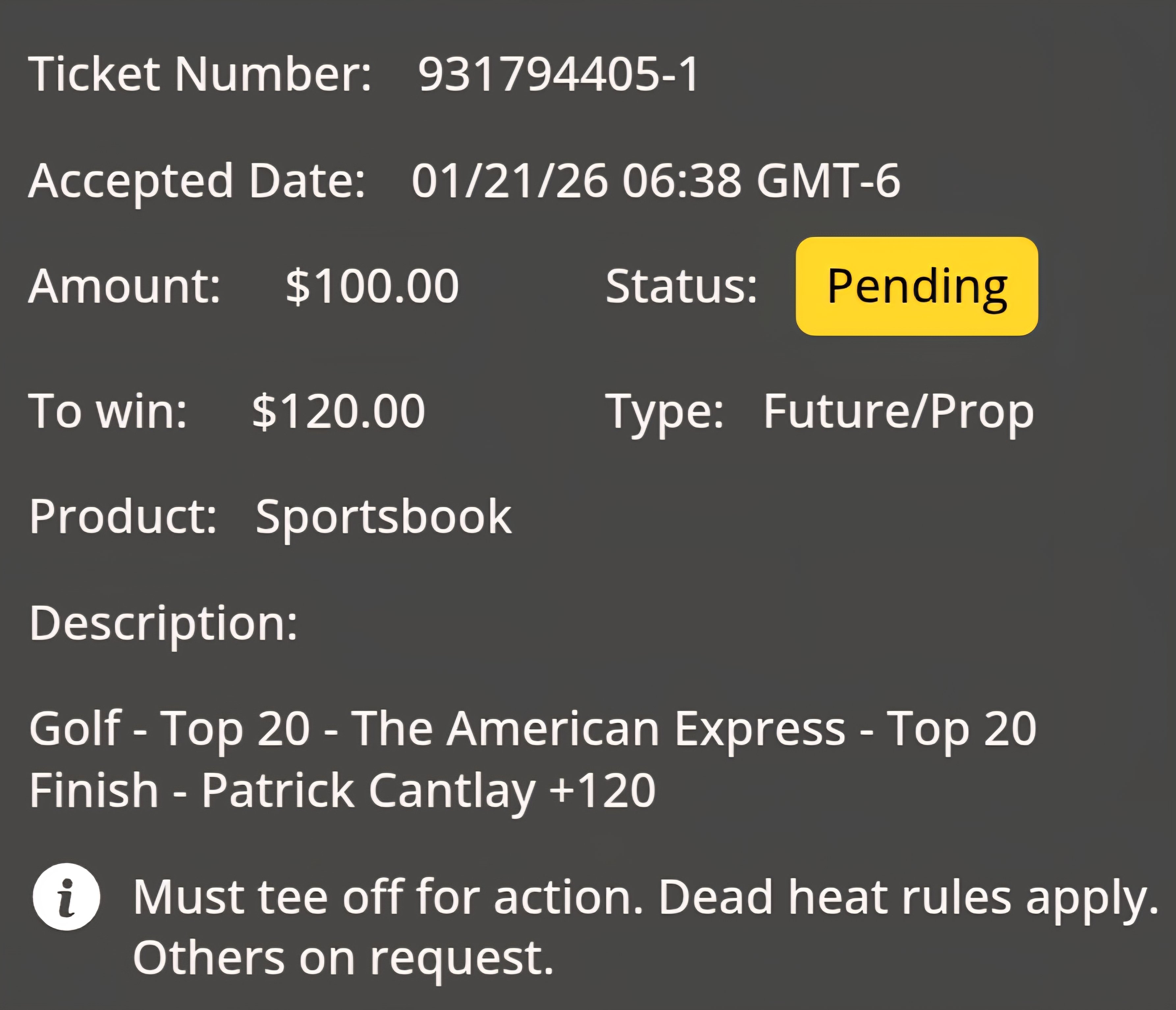Click the $120.00 to win value

click(x=338, y=411)
